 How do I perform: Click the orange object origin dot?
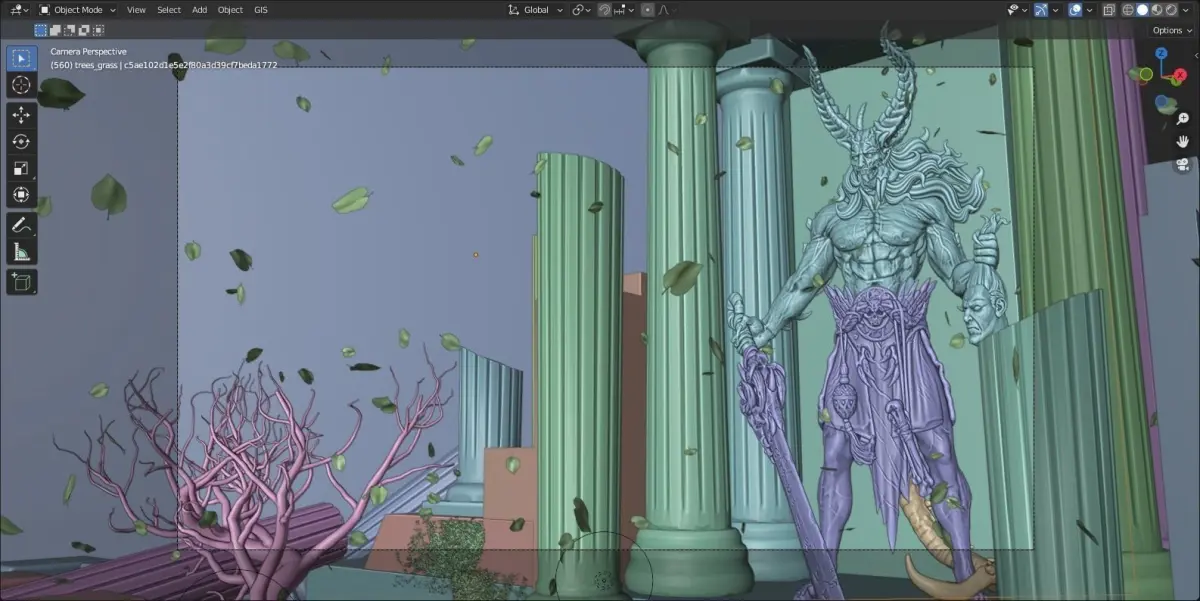pos(476,254)
